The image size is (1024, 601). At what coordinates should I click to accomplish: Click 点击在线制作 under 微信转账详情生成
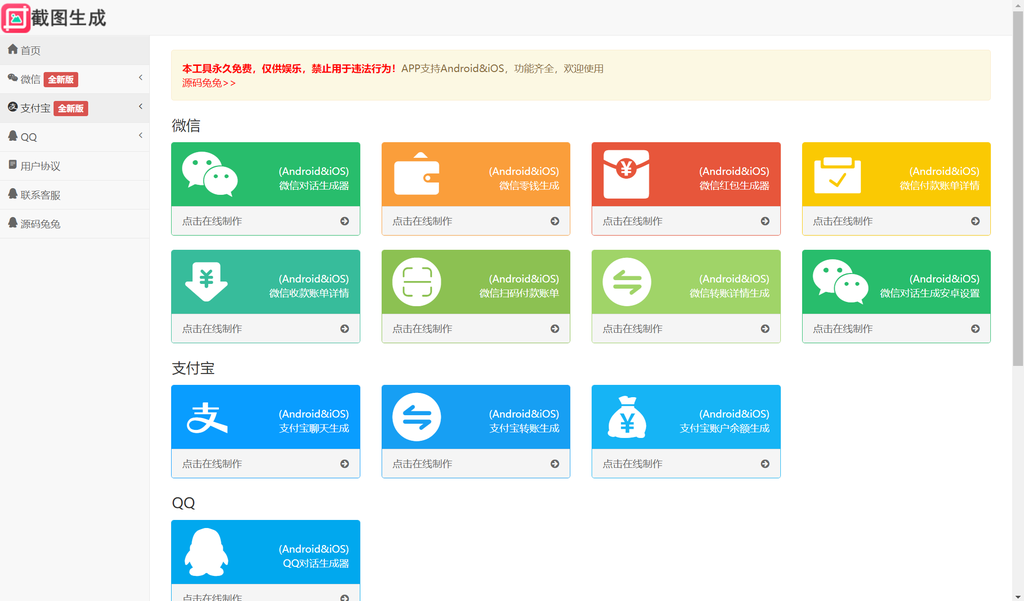[632, 329]
